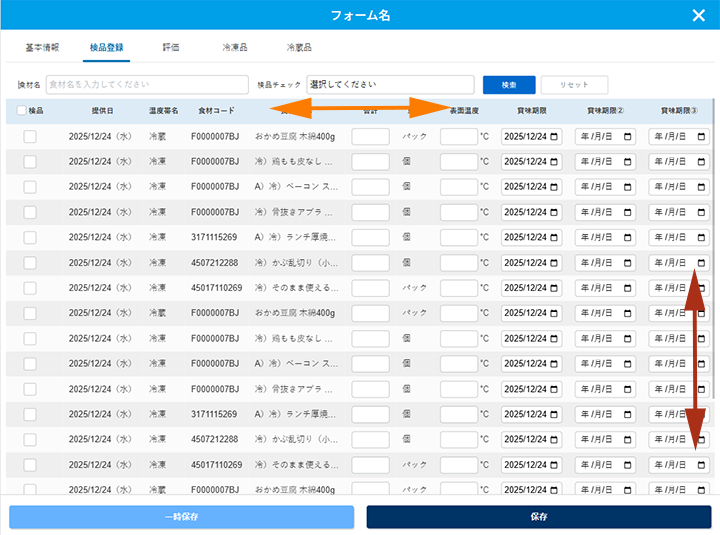Open 賞味期限③ calendar icon in first 鶏もも皮なし row
Image resolution: width=720 pixels, height=535 pixels.
click(701, 162)
